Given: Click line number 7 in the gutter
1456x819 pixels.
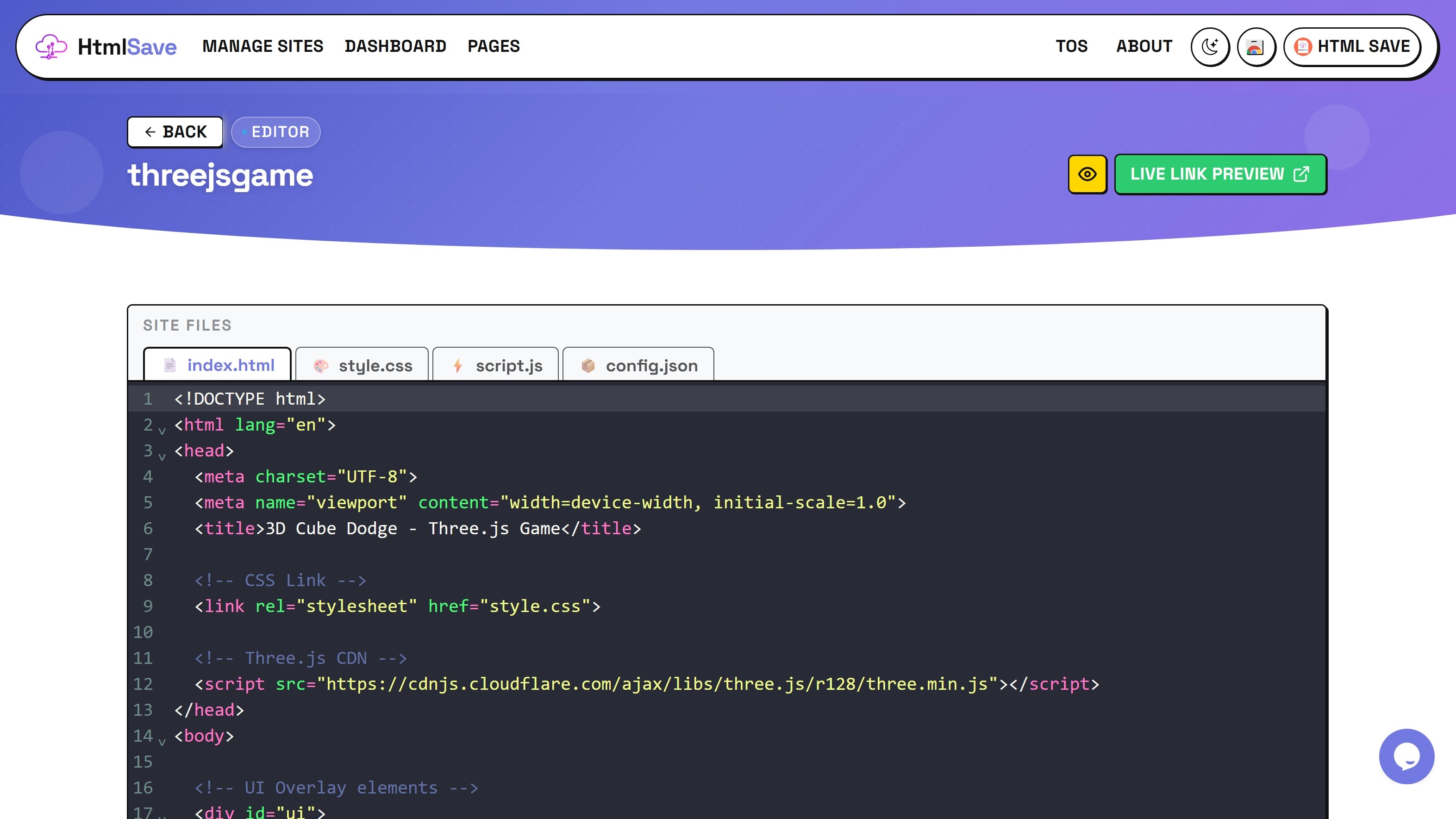Looking at the screenshot, I should (x=148, y=555).
